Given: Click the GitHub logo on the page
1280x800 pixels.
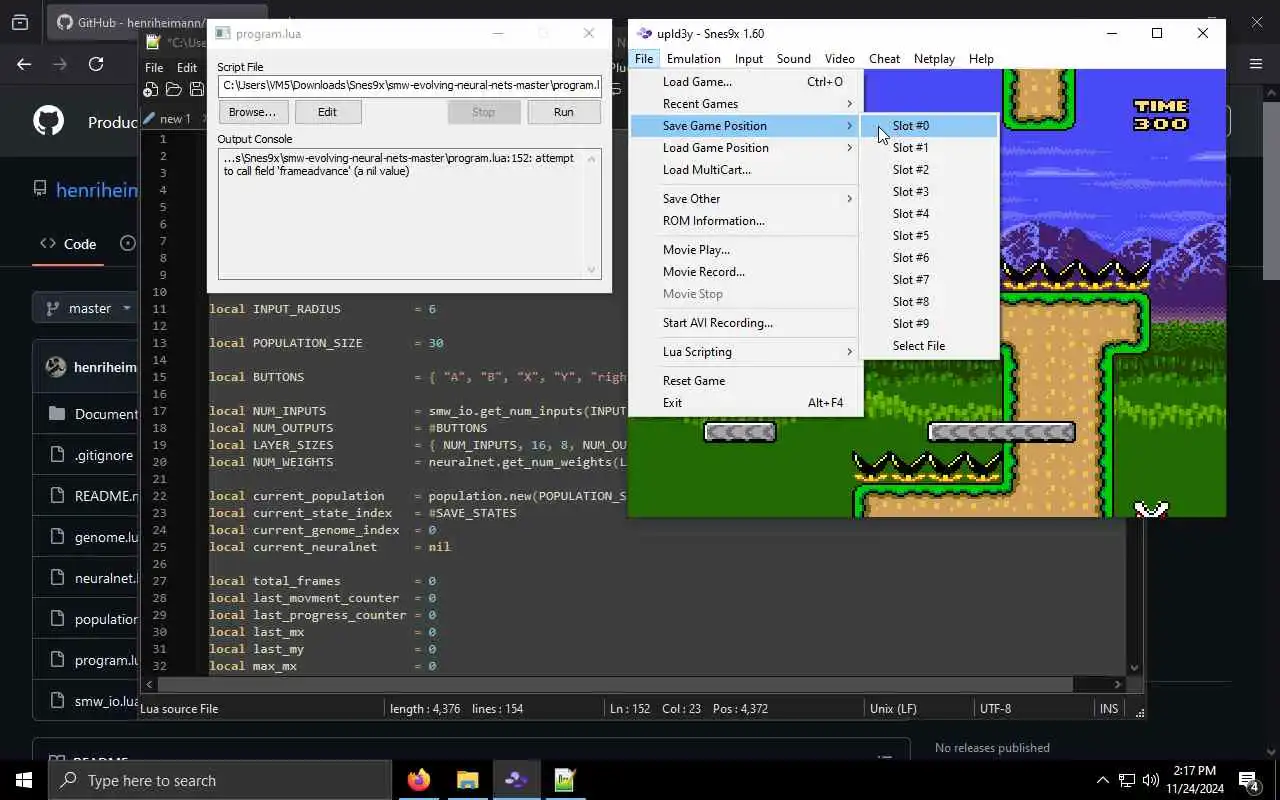Looking at the screenshot, I should click(48, 122).
